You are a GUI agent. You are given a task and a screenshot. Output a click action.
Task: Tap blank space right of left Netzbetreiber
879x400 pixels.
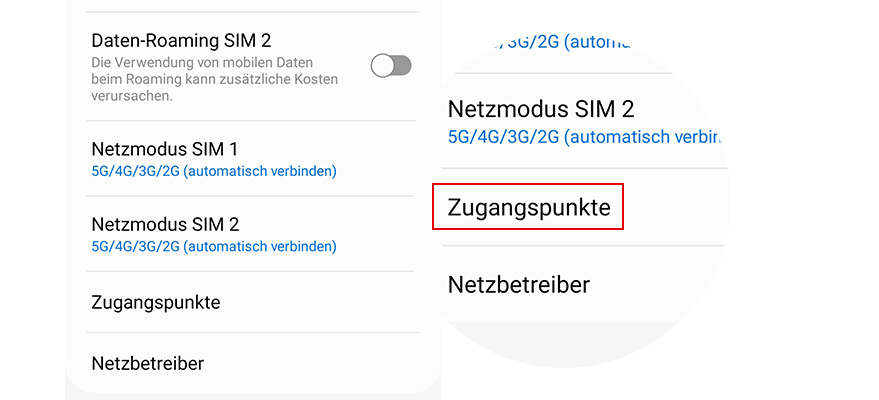tap(320, 363)
